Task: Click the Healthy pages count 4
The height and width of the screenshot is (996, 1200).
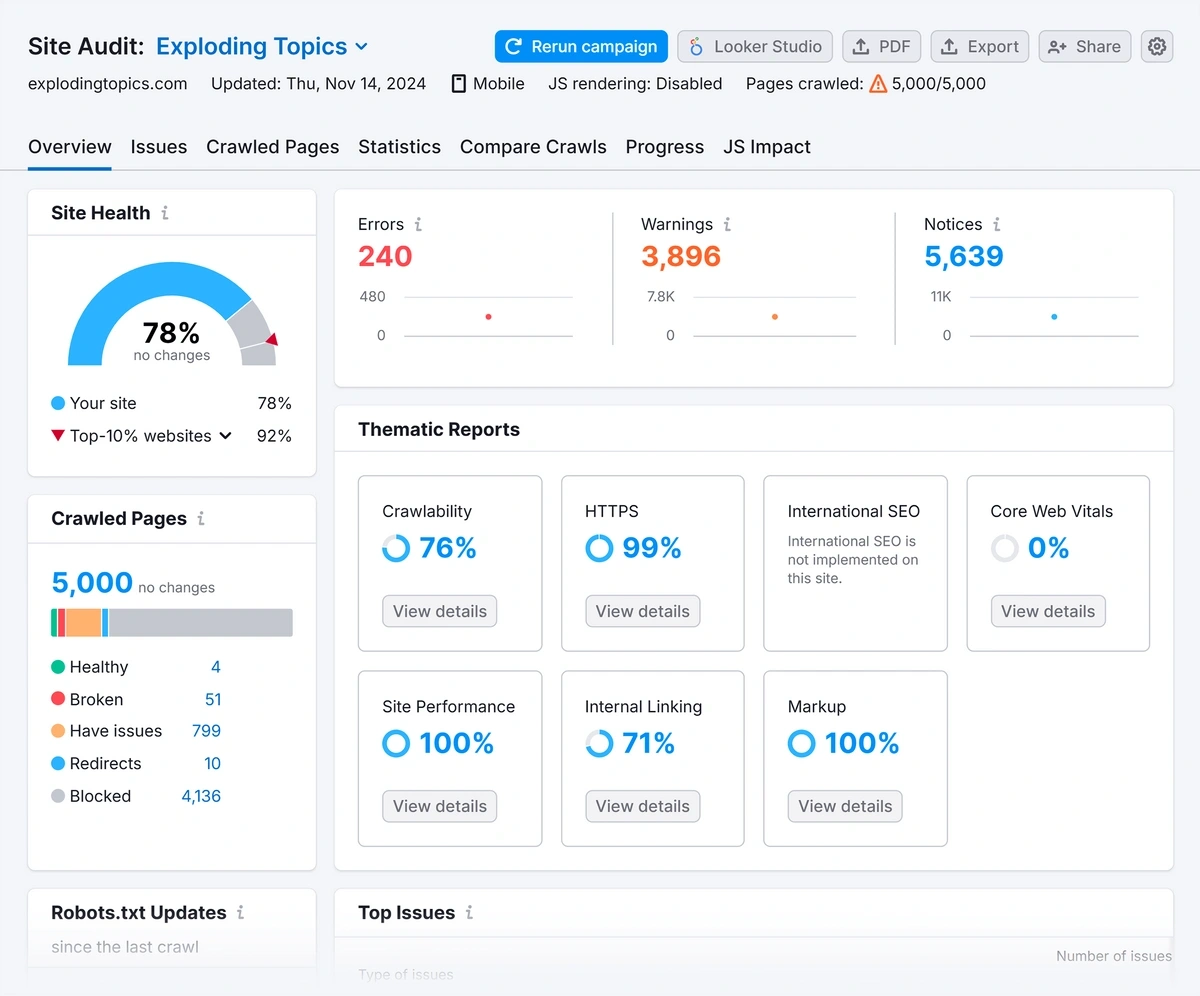Action: 216,667
